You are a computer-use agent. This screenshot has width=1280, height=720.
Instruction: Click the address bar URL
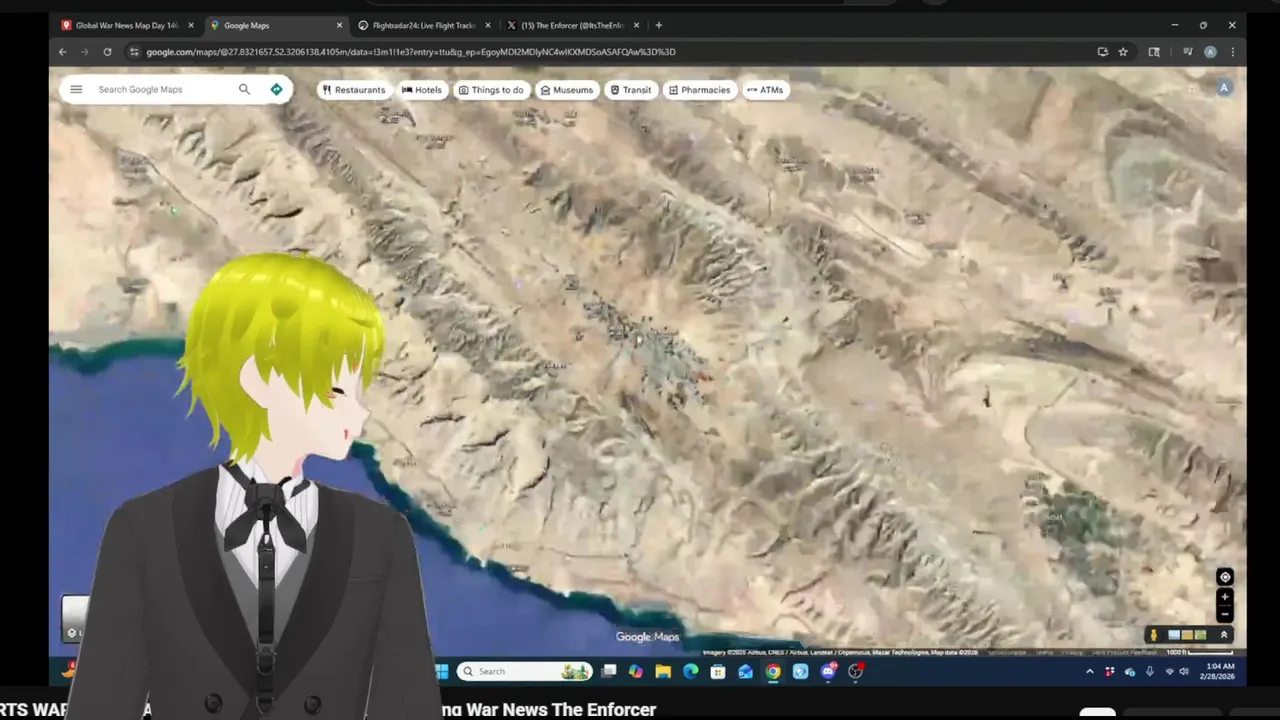[x=411, y=52]
